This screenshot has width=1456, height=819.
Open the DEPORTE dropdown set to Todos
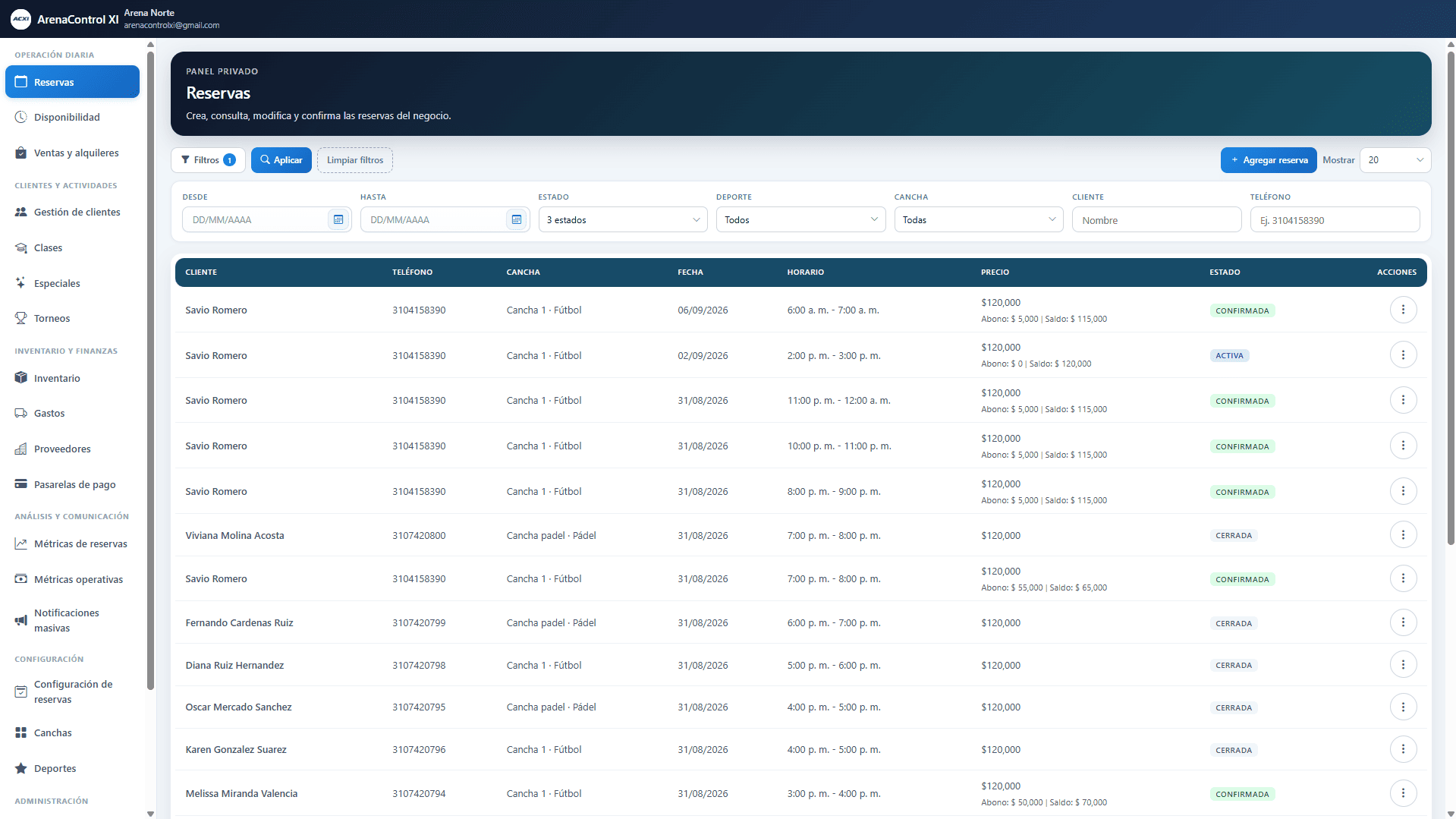click(800, 220)
